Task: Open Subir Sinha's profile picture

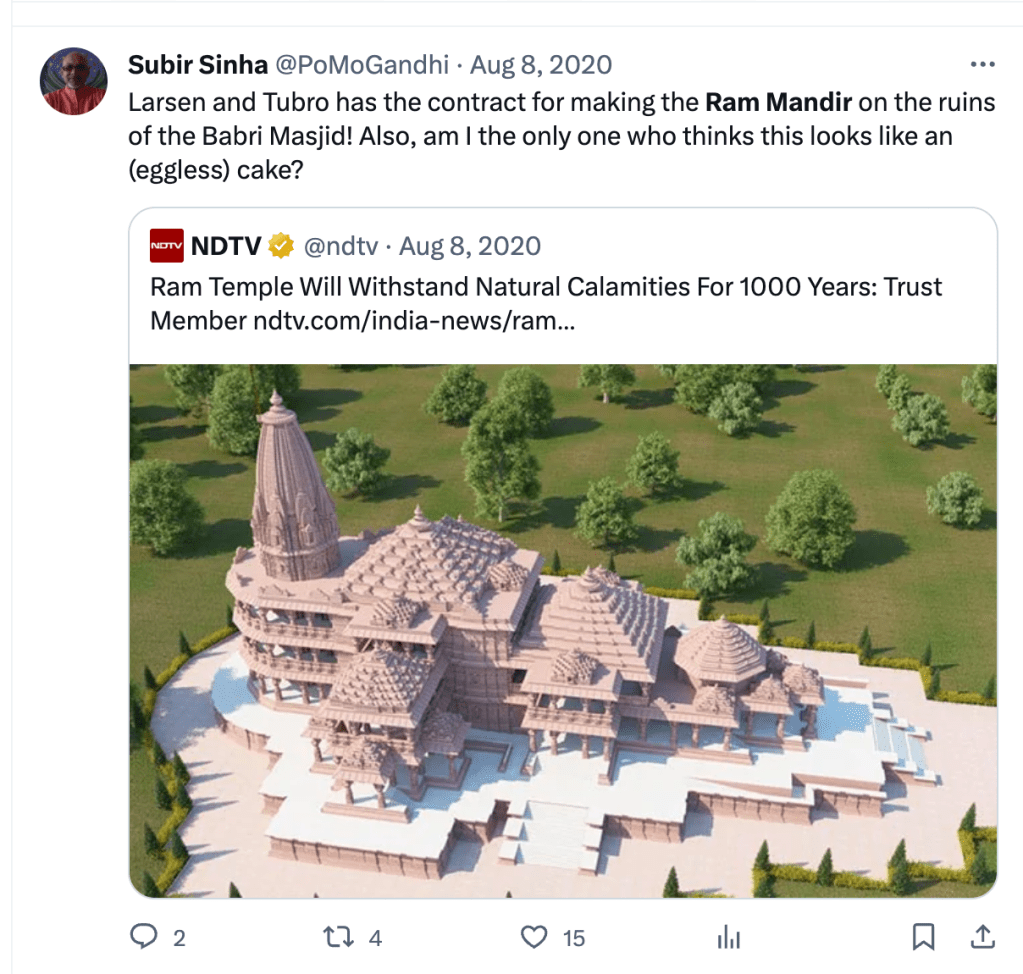Action: [x=73, y=81]
